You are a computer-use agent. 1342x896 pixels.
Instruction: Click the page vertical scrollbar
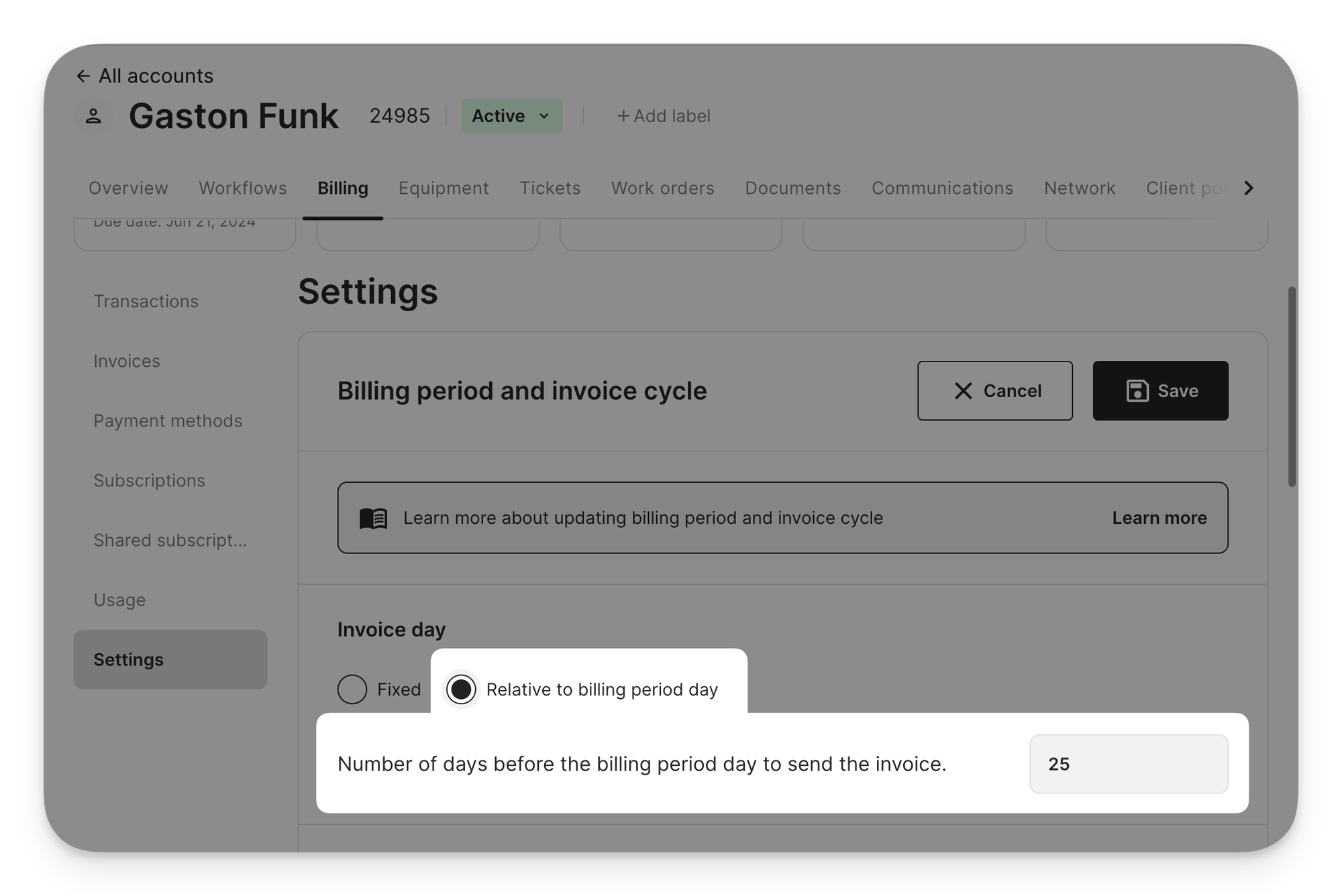point(1292,387)
